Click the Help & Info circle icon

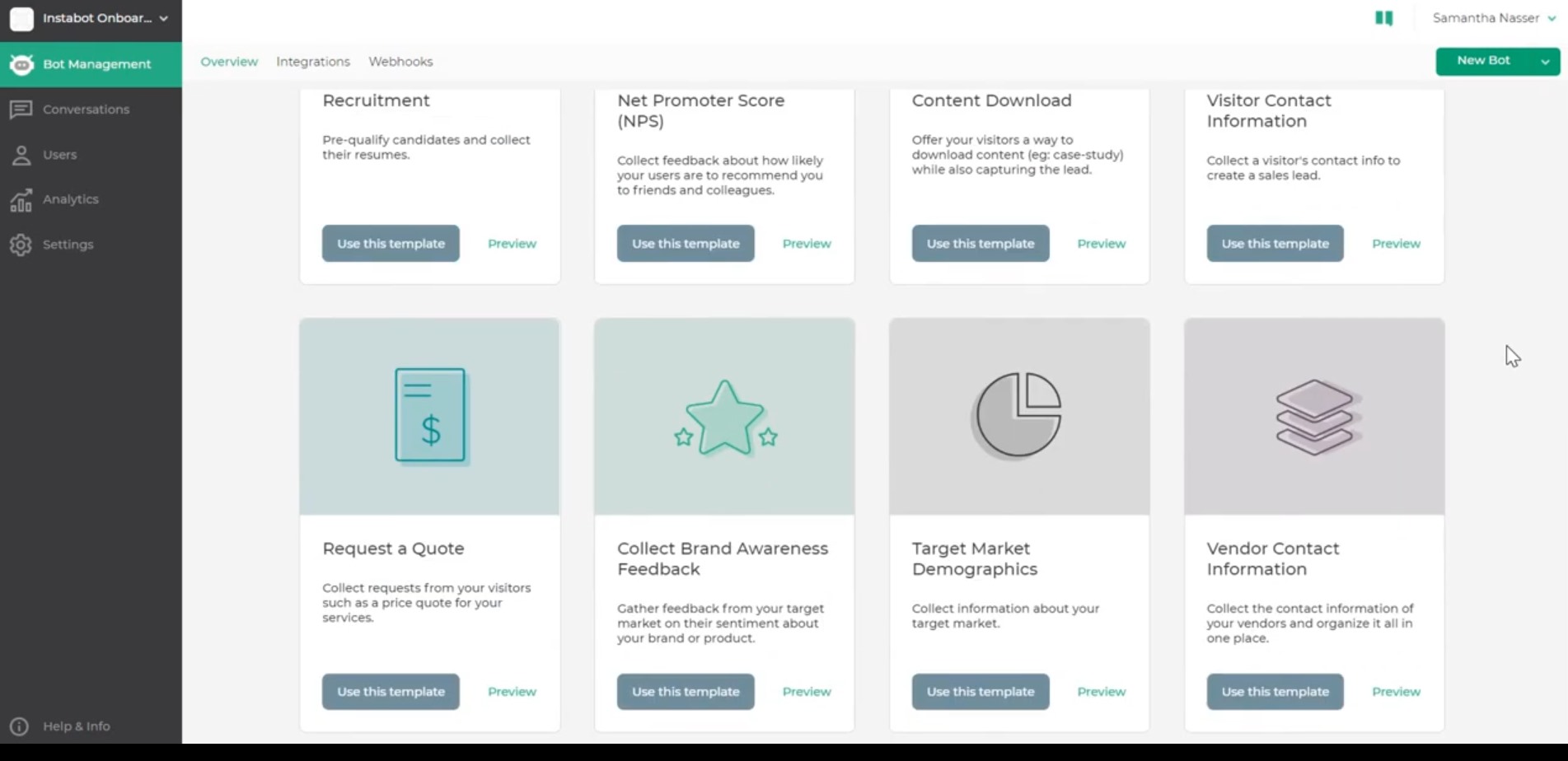coord(19,726)
